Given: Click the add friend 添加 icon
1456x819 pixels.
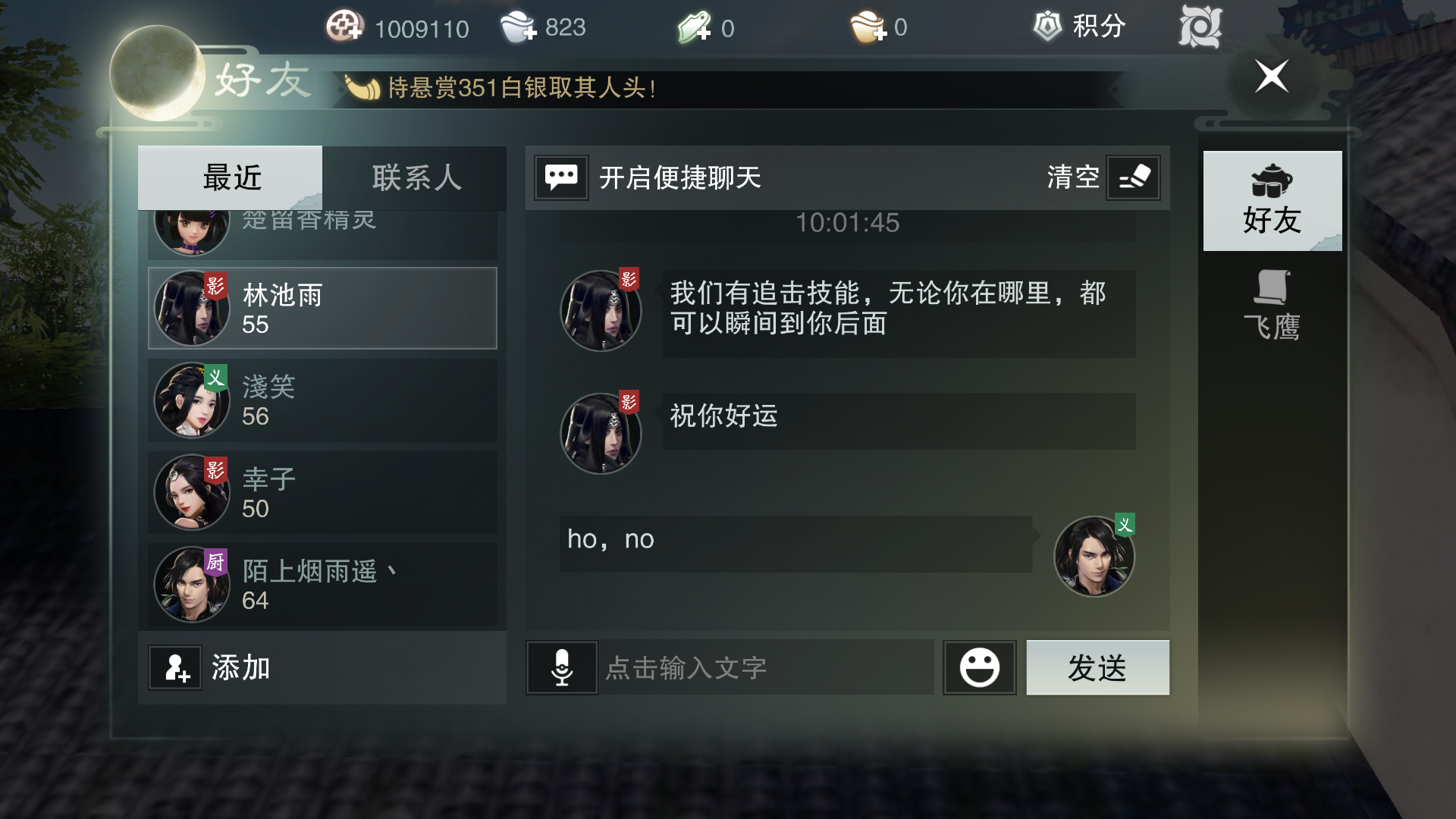Looking at the screenshot, I should coord(175,667).
